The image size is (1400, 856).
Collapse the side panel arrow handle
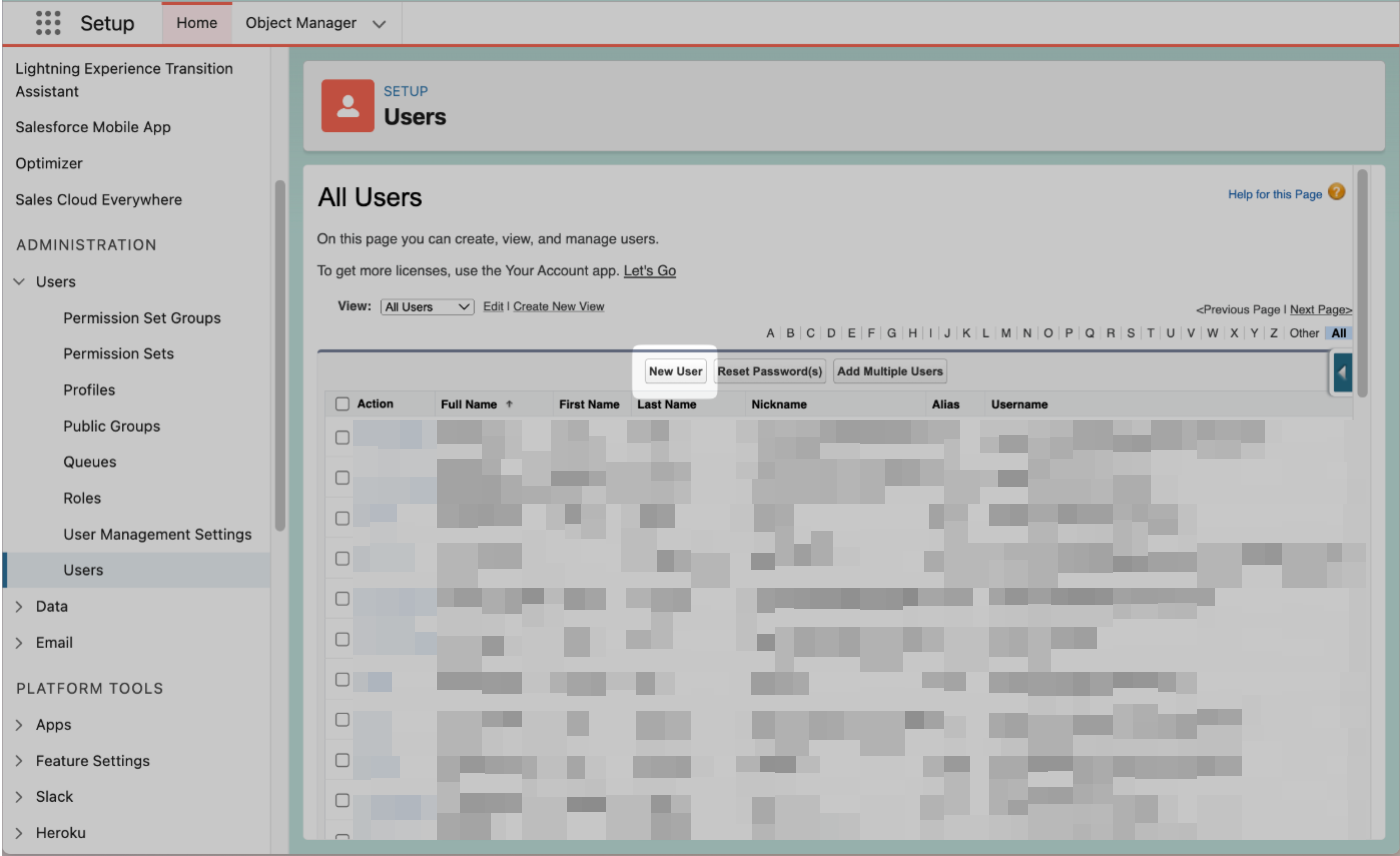click(x=1341, y=372)
